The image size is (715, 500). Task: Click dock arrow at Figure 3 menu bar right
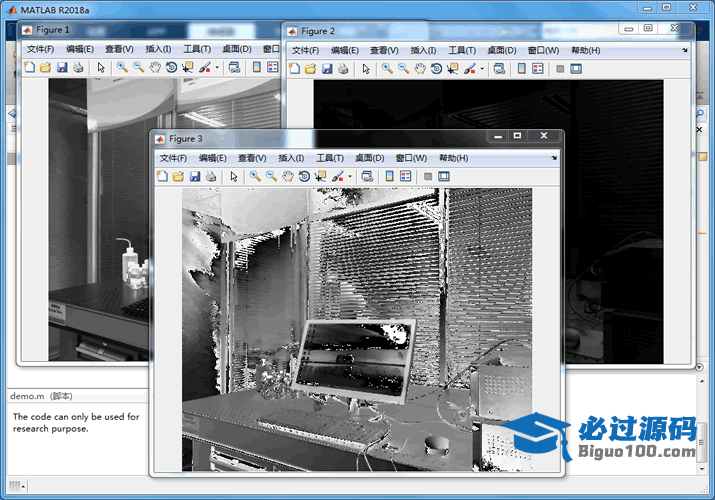click(555, 158)
